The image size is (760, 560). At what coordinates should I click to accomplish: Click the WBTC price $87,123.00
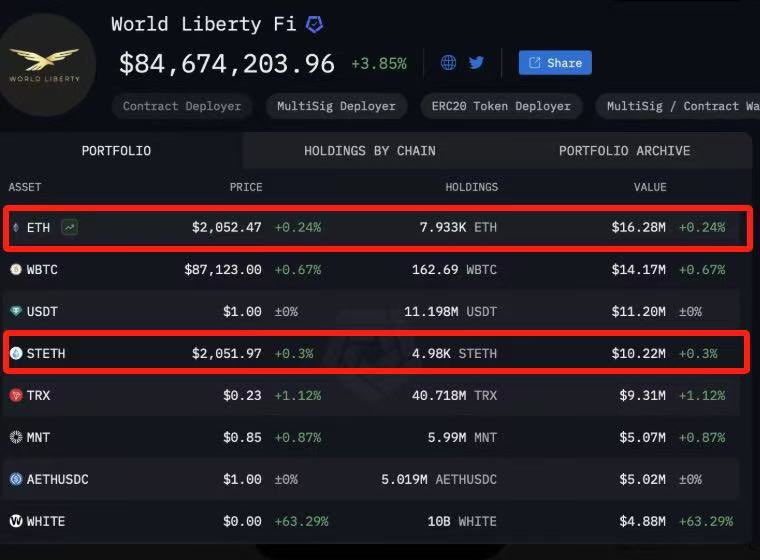click(x=223, y=270)
